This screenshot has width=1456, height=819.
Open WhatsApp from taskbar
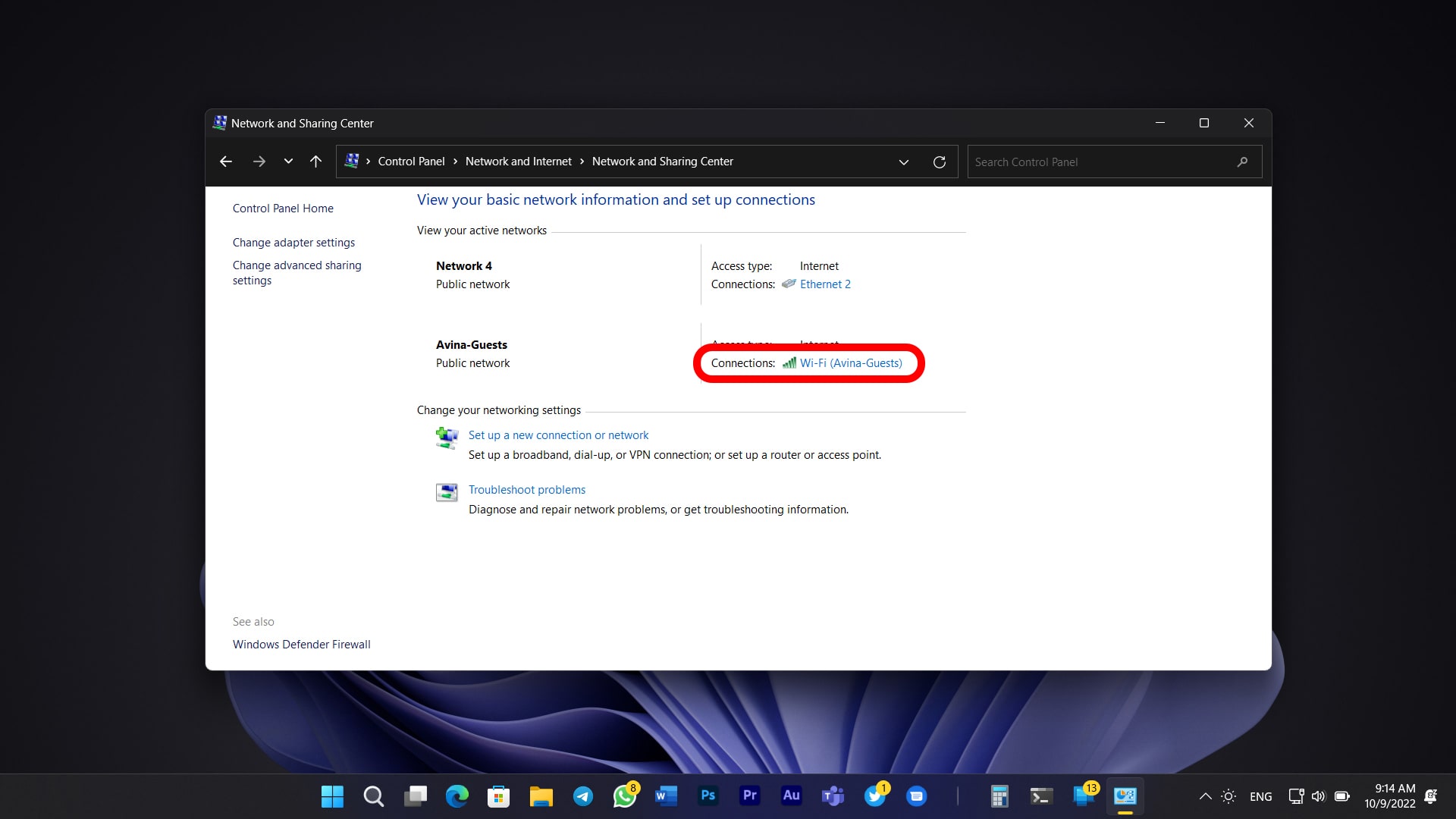coord(625,796)
